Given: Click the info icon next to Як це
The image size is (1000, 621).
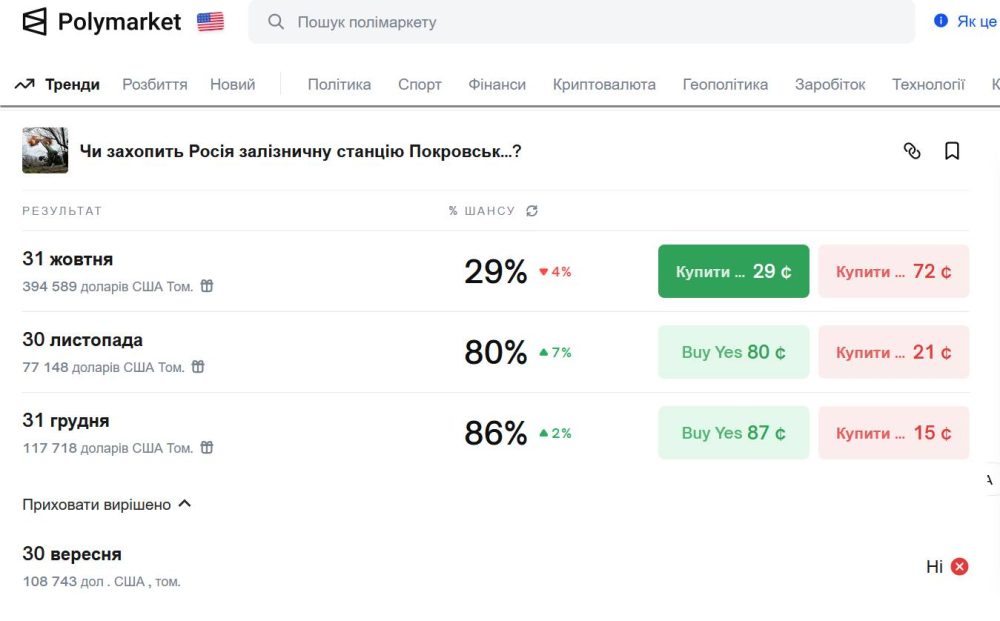Looking at the screenshot, I should pyautogui.click(x=941, y=21).
